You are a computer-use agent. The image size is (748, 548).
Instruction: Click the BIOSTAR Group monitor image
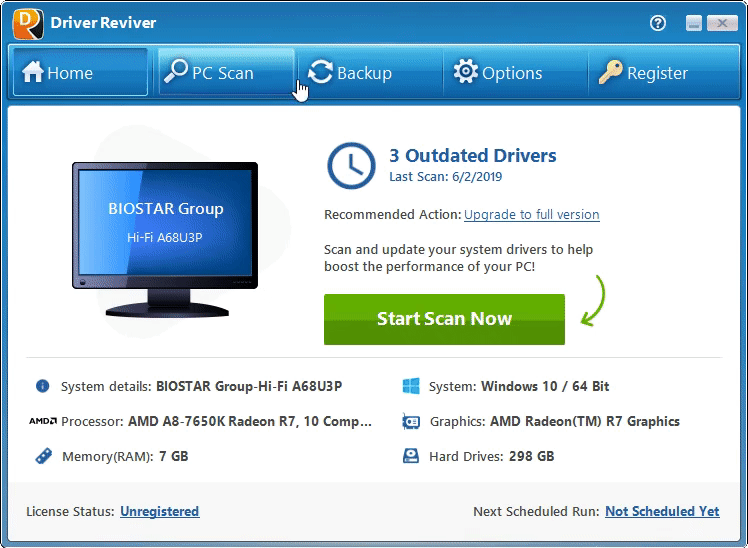pos(165,240)
